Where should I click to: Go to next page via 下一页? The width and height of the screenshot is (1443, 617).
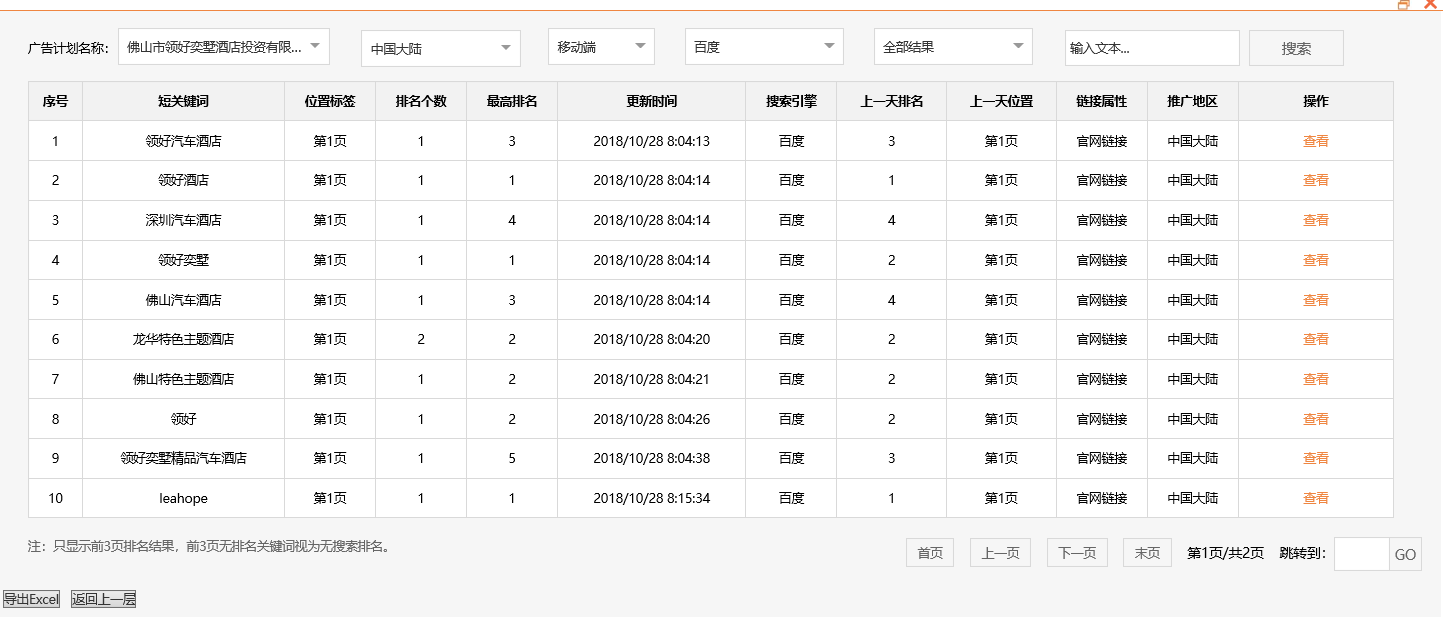[1077, 551]
